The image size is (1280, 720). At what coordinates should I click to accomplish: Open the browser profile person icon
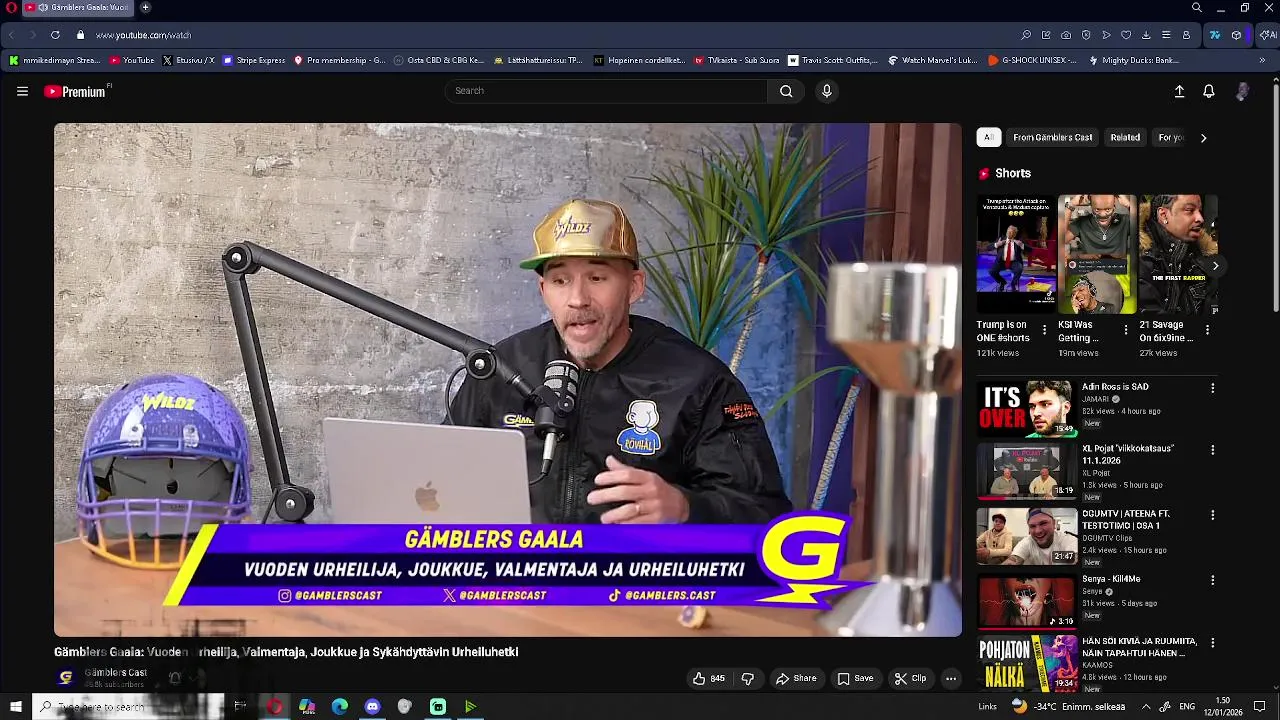1186,35
